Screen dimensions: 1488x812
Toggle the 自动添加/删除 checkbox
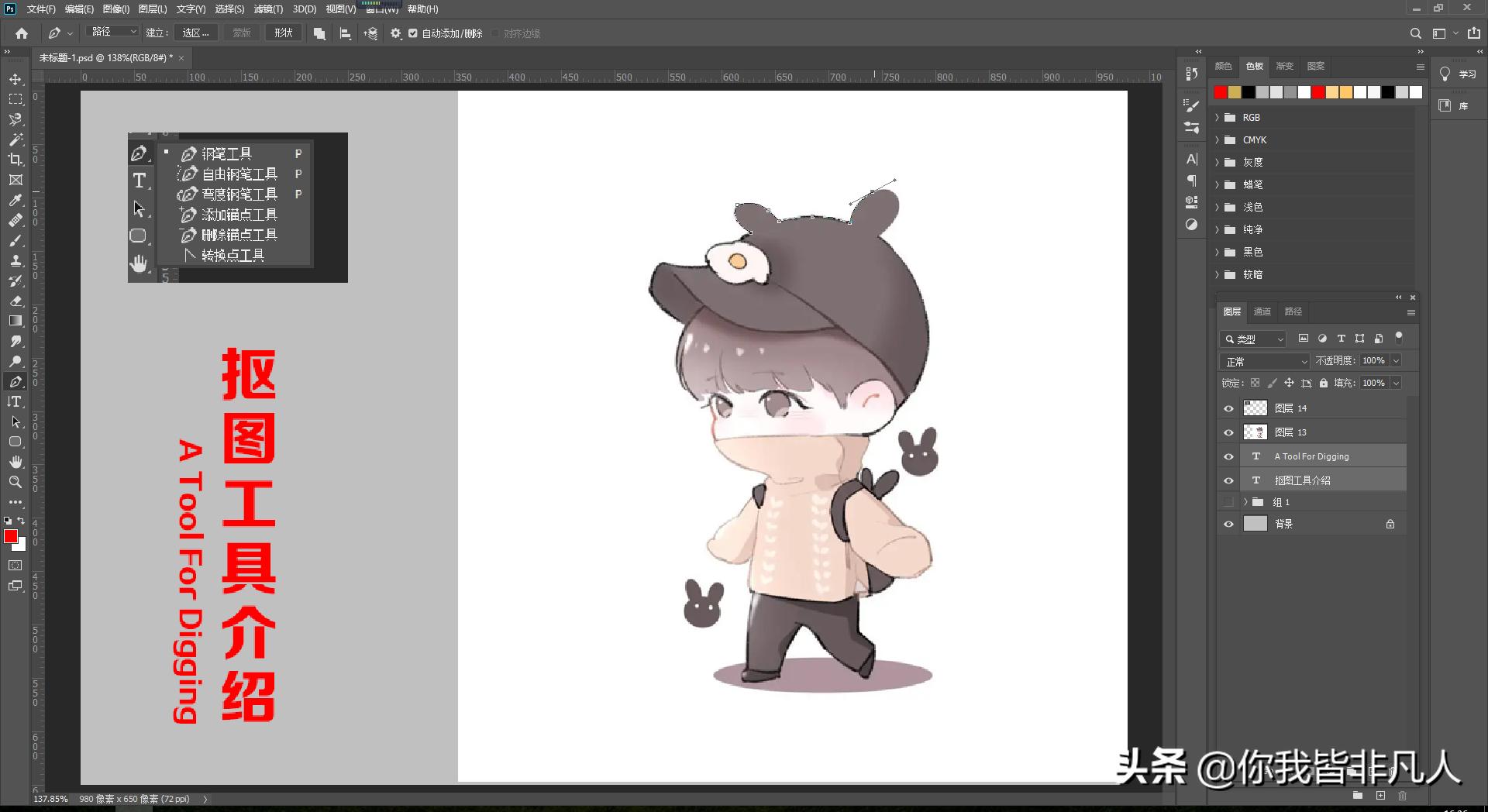point(413,33)
